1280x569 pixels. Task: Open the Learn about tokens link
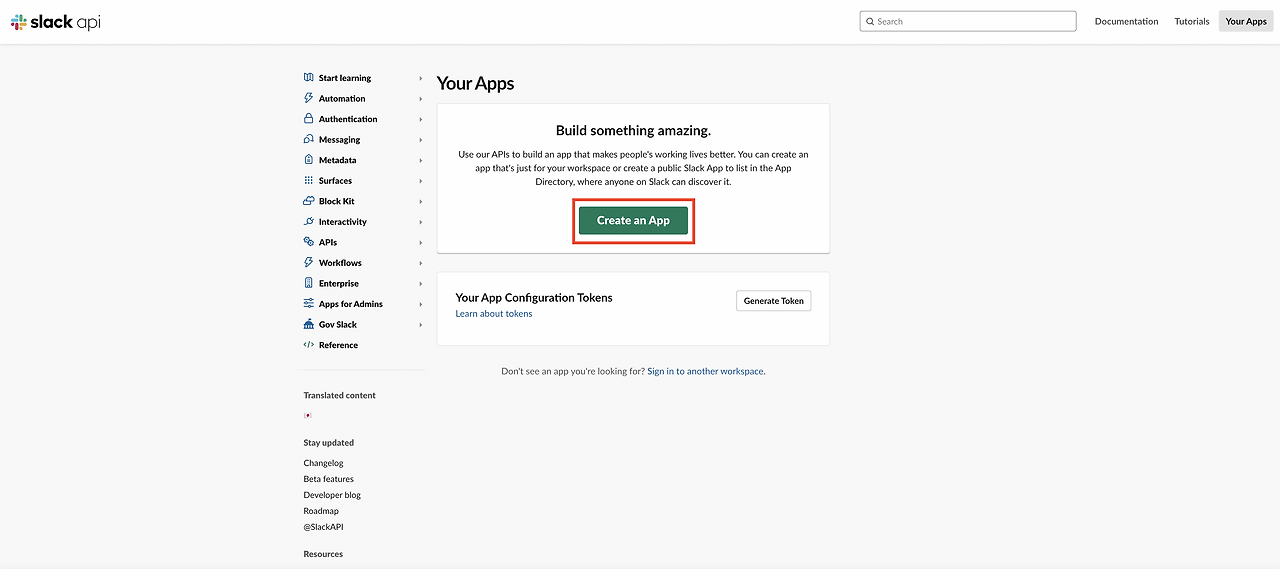(494, 314)
